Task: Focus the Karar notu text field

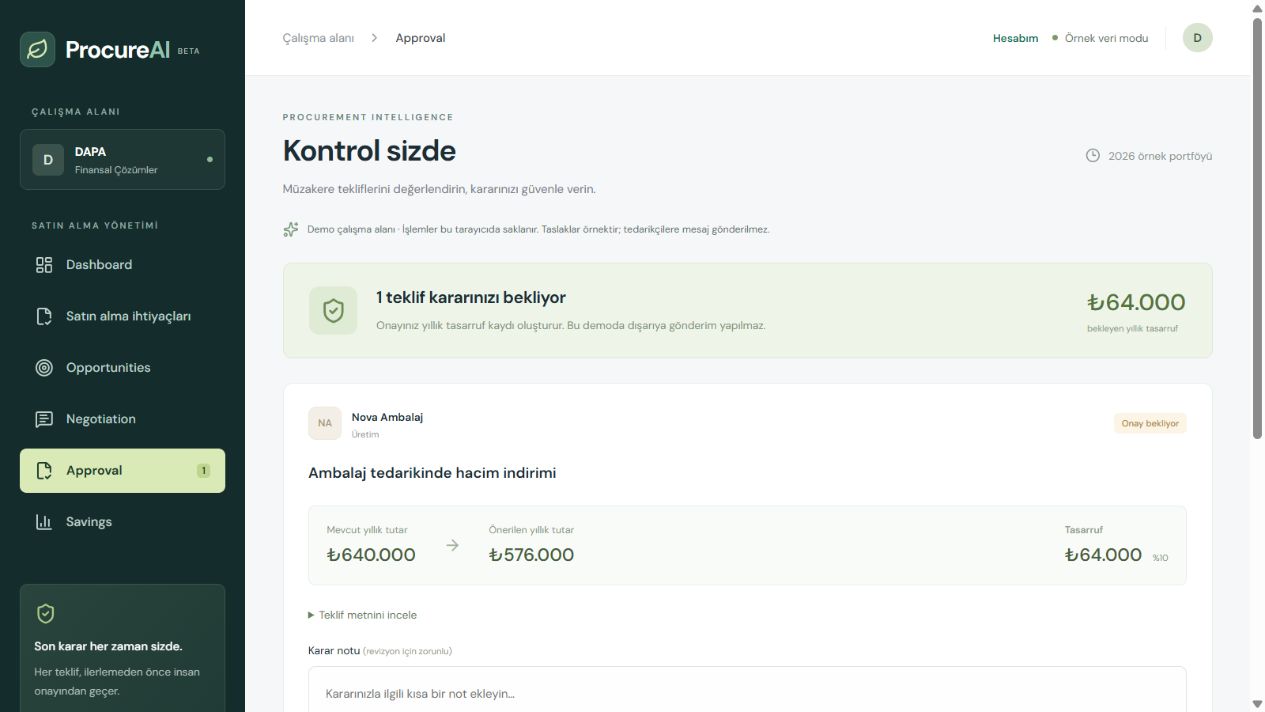Action: coord(747,690)
